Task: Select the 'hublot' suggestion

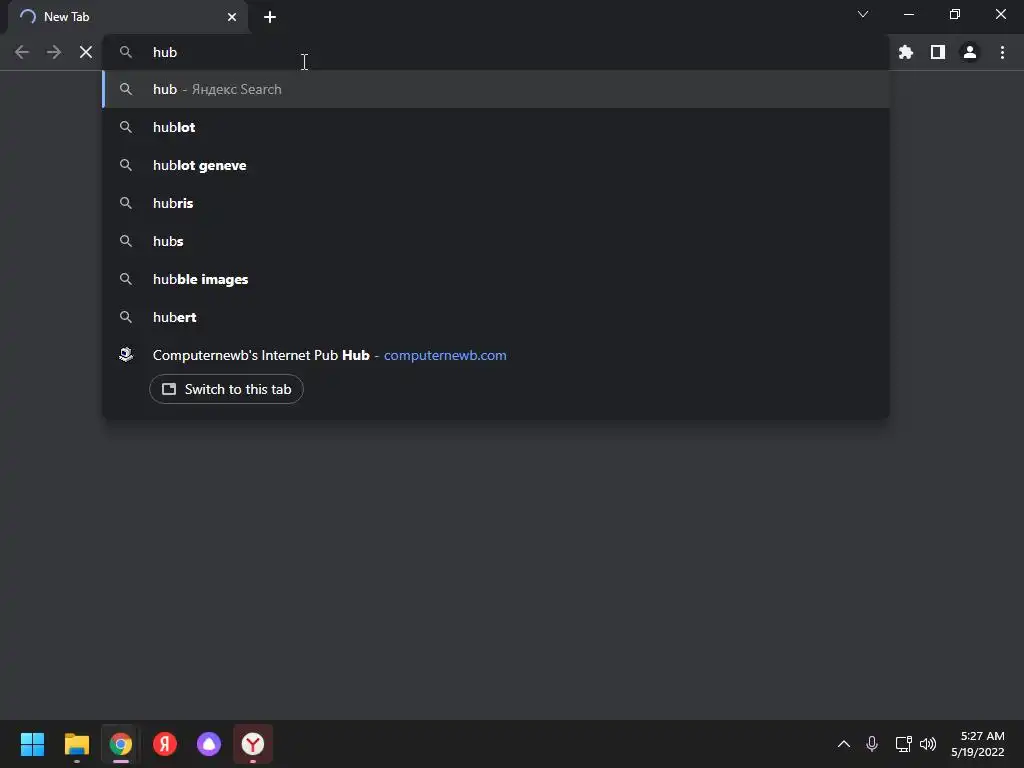Action: click(496, 127)
